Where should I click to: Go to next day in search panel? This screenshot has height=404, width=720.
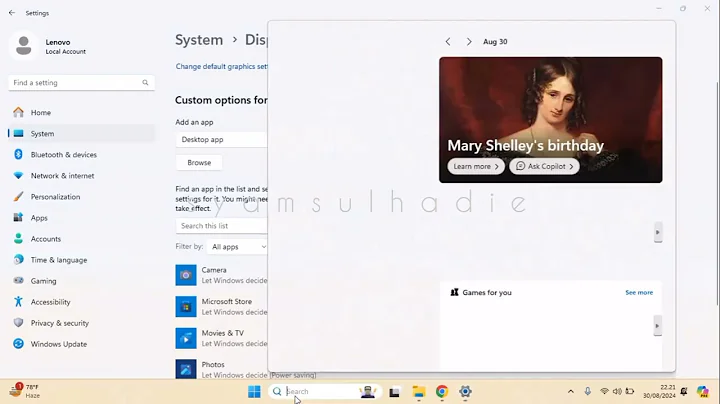[x=469, y=42]
